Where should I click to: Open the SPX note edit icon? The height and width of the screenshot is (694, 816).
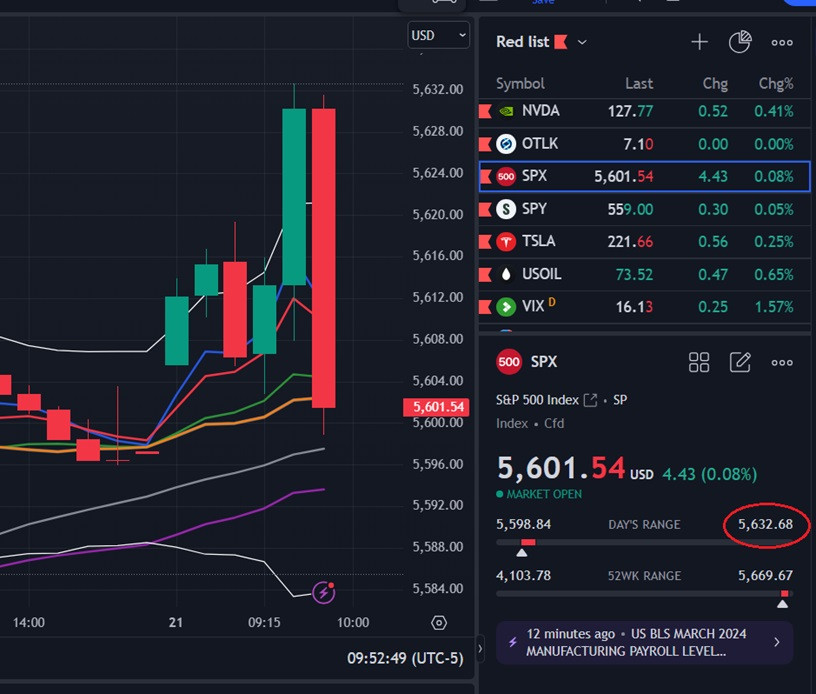click(x=740, y=363)
